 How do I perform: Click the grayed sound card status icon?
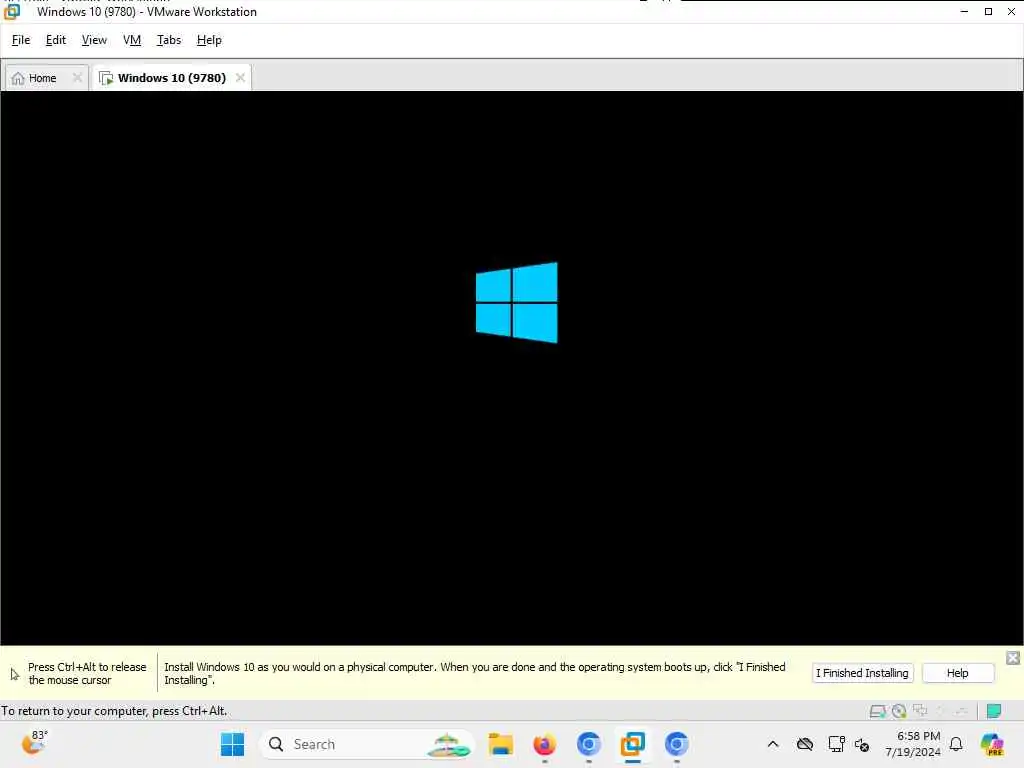tap(961, 711)
